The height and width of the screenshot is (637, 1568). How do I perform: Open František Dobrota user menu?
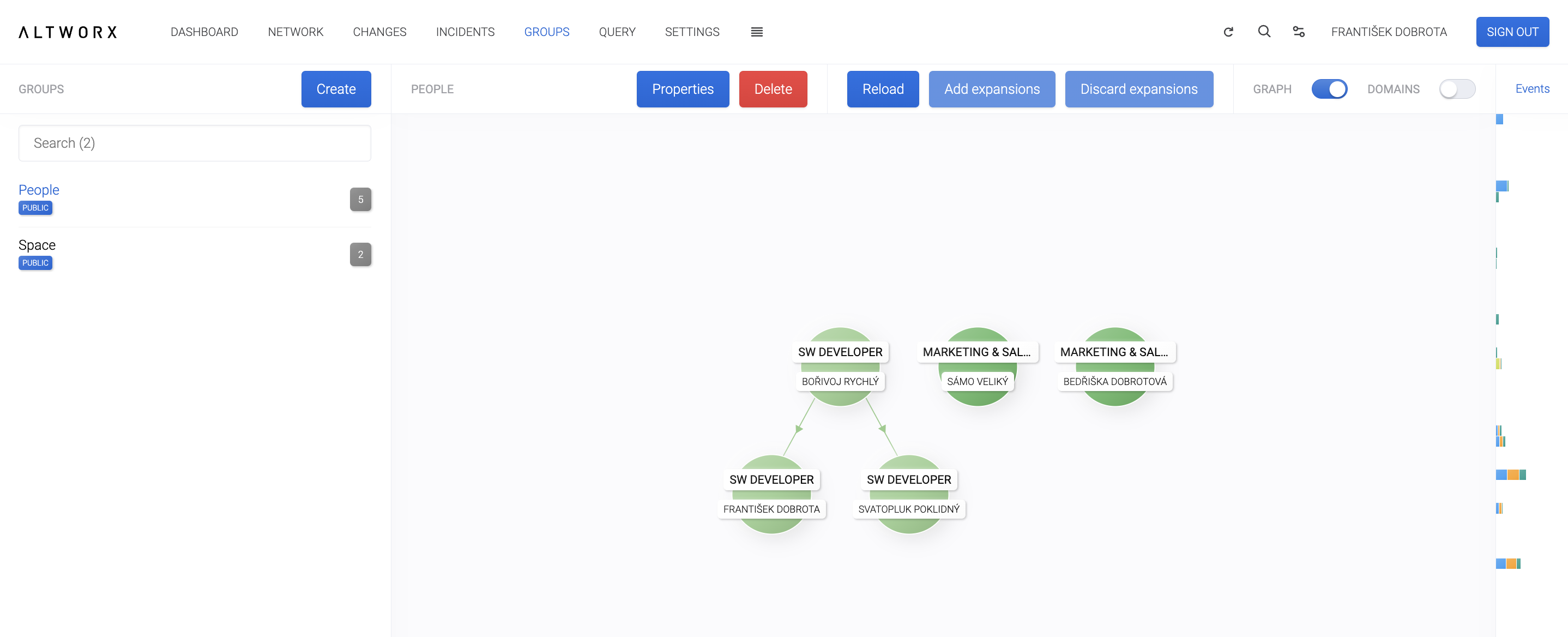[1389, 32]
